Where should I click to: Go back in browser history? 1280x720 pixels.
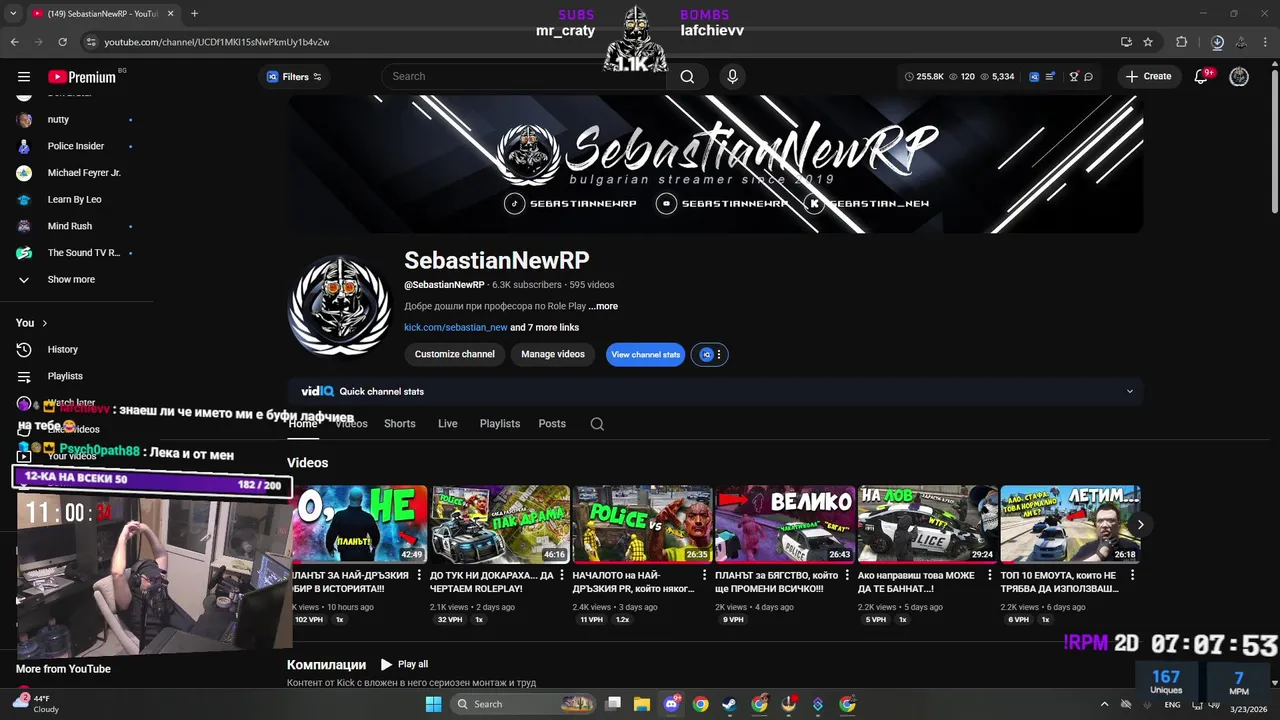[x=14, y=42]
